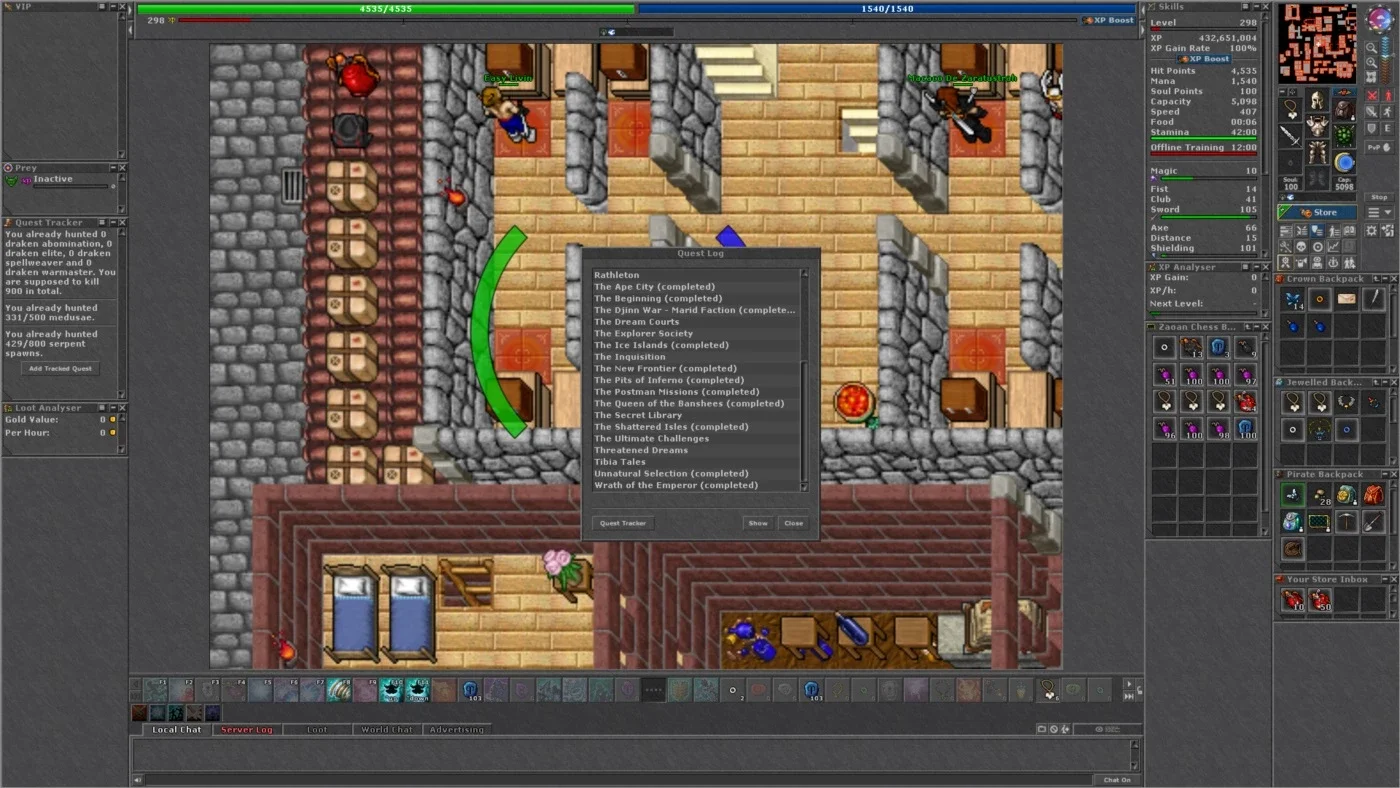Click the compass rose above the minimap
Viewport: 1400px width, 788px height.
pyautogui.click(x=1379, y=21)
